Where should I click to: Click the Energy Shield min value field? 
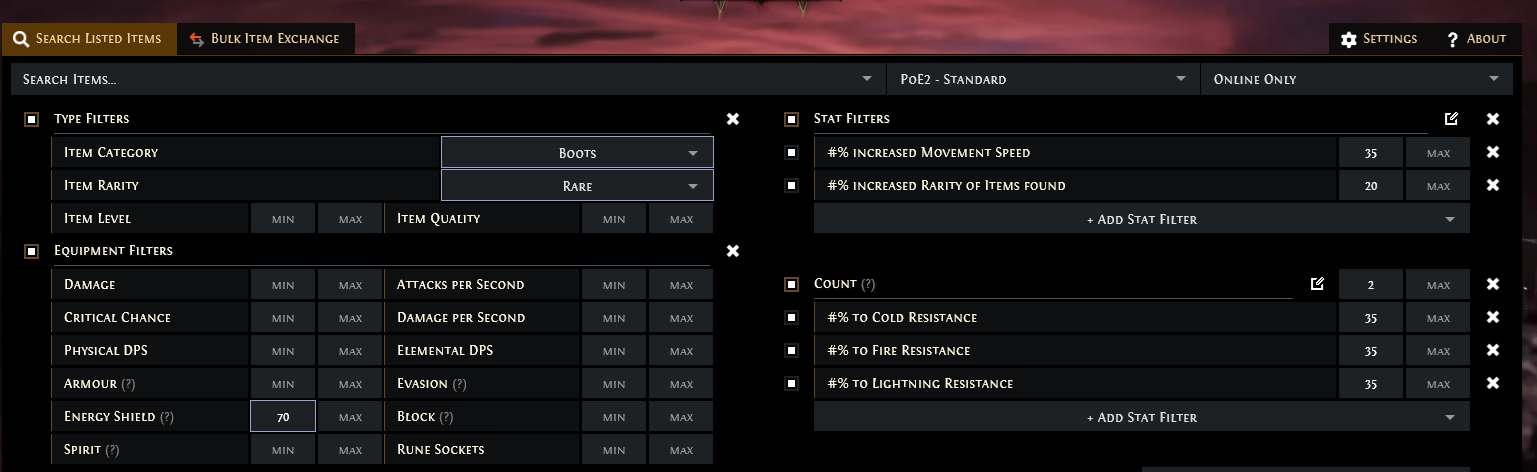click(x=283, y=417)
